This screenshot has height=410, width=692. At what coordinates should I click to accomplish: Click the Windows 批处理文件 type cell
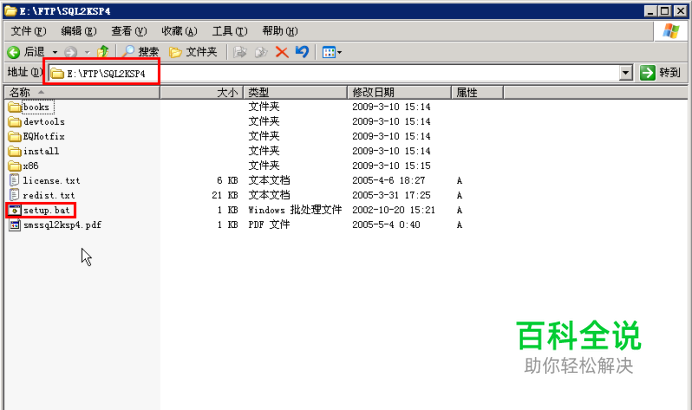tap(295, 210)
